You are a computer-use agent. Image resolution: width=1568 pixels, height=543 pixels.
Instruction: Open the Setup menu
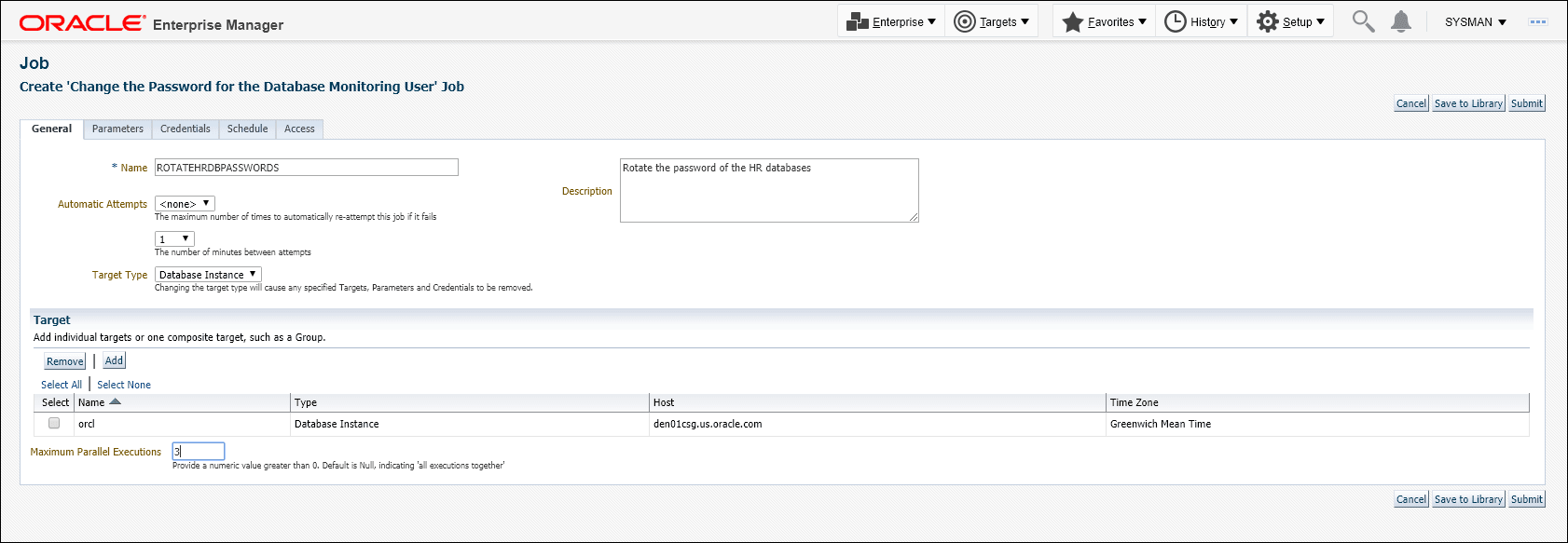(x=1291, y=21)
